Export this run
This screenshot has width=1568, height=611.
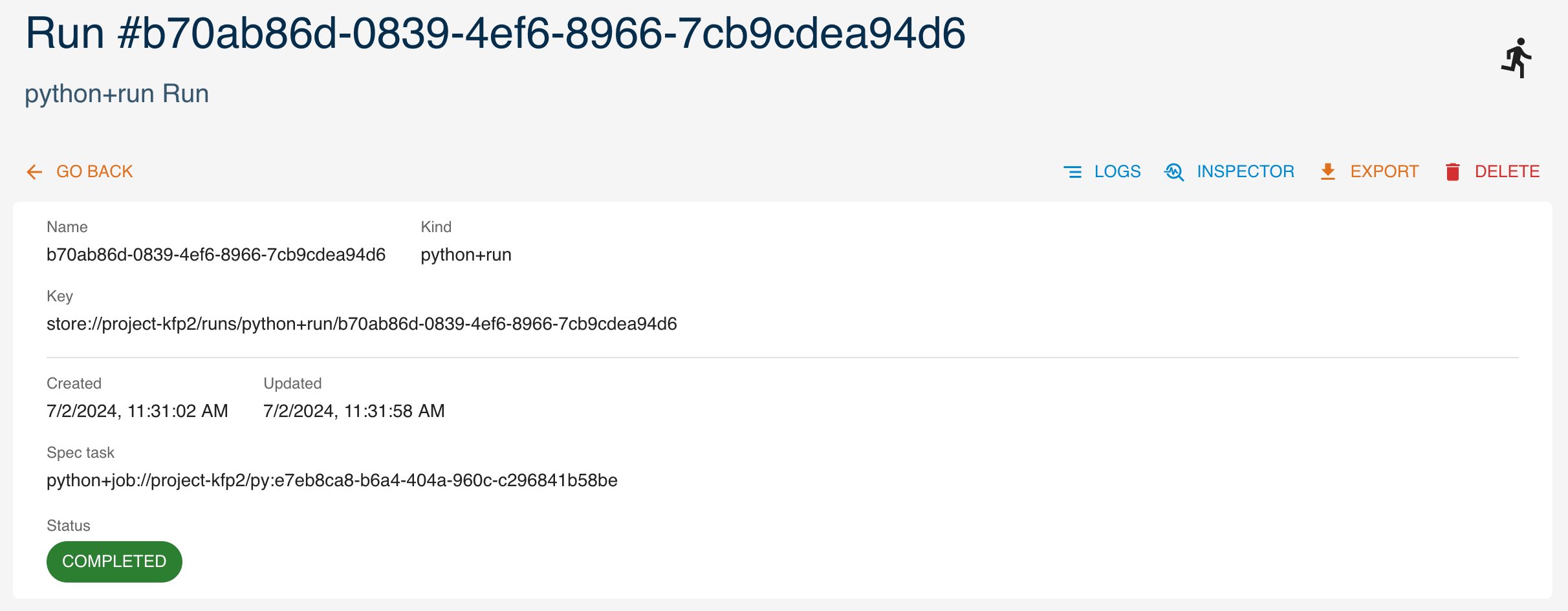pos(1384,171)
